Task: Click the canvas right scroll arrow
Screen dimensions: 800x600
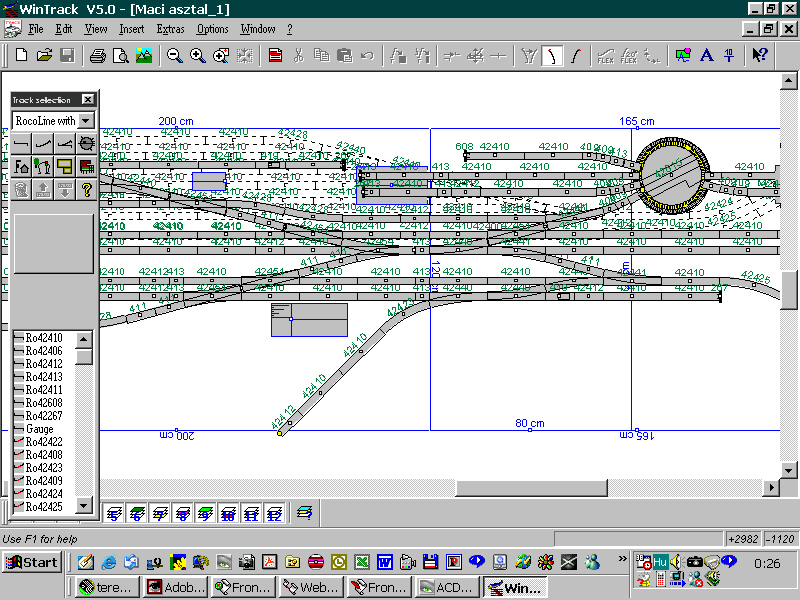Action: (x=771, y=488)
